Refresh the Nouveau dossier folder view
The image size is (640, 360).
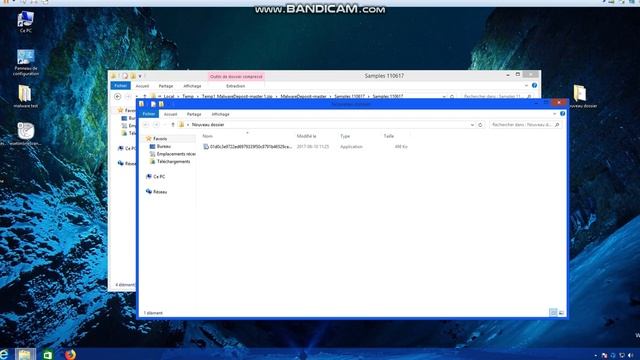[480, 124]
